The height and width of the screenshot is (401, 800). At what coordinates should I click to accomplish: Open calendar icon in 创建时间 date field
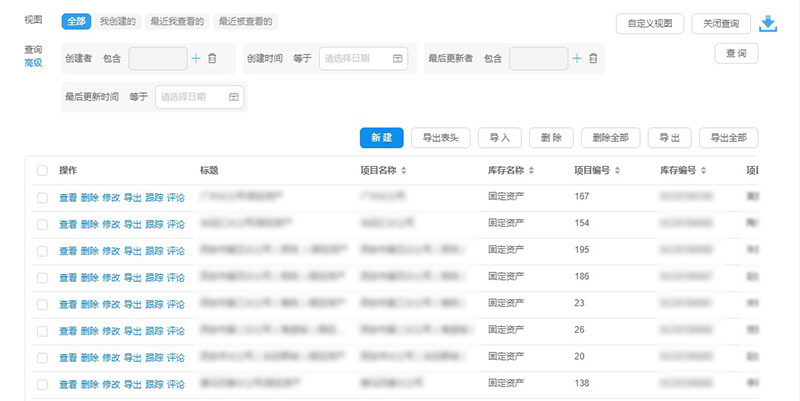coord(398,59)
